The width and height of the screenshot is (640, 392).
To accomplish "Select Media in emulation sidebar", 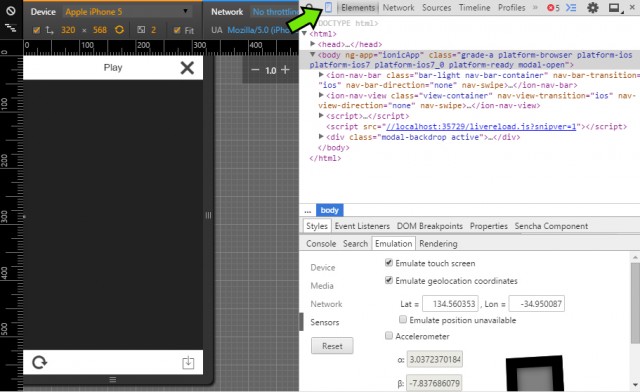I will pos(322,286).
